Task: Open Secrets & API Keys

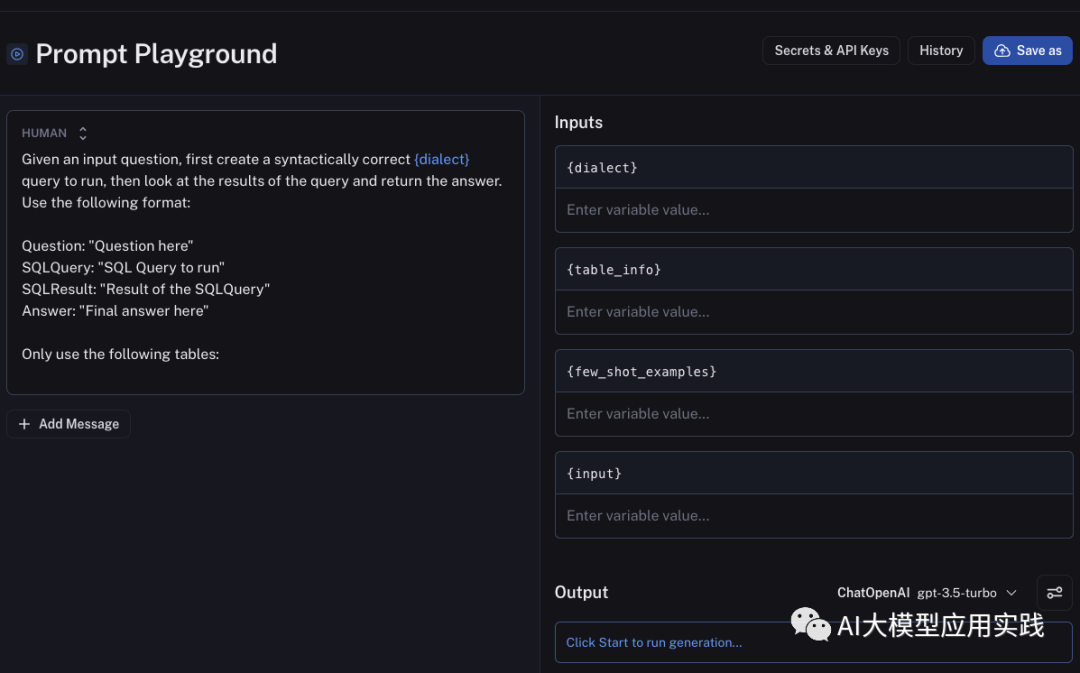Action: click(831, 51)
